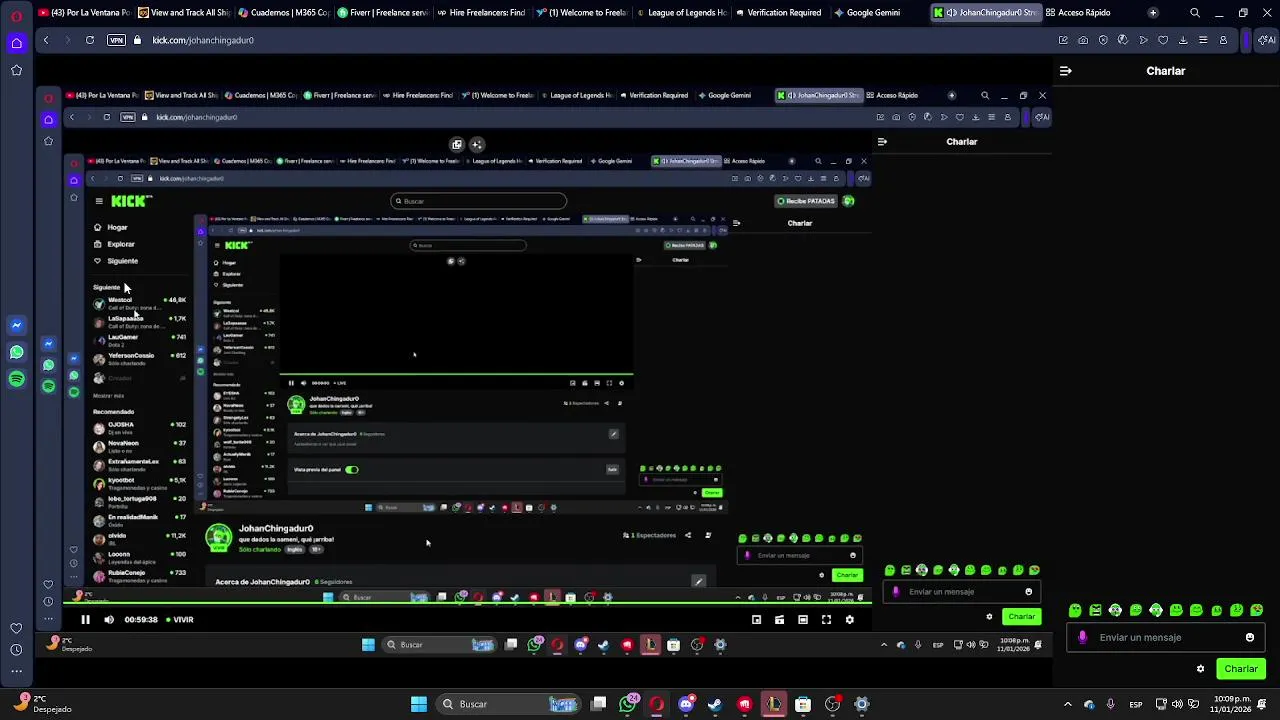Open Messenger in the Opera sidebar
Viewport: 1280px width, 720px height.
(x=16, y=325)
